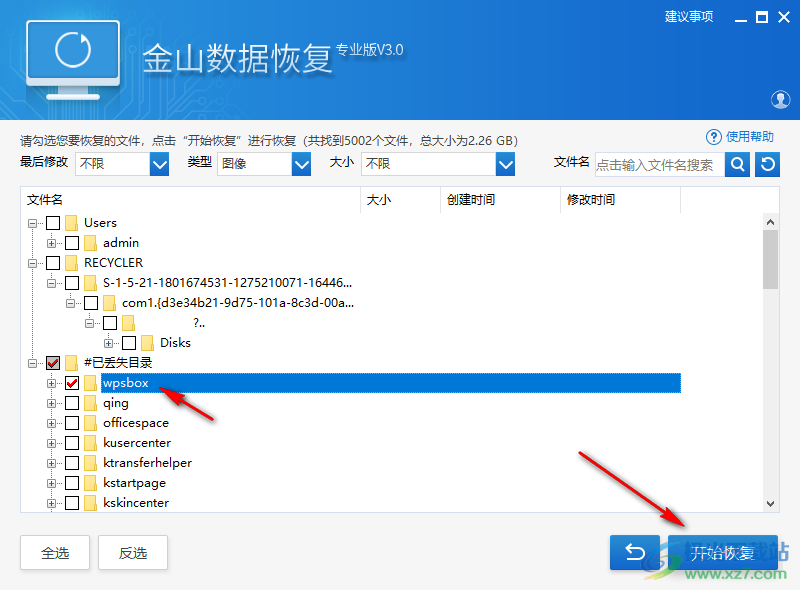This screenshot has width=800, height=590.
Task: Check the RECYCLER folder checkbox
Action: click(x=53, y=263)
